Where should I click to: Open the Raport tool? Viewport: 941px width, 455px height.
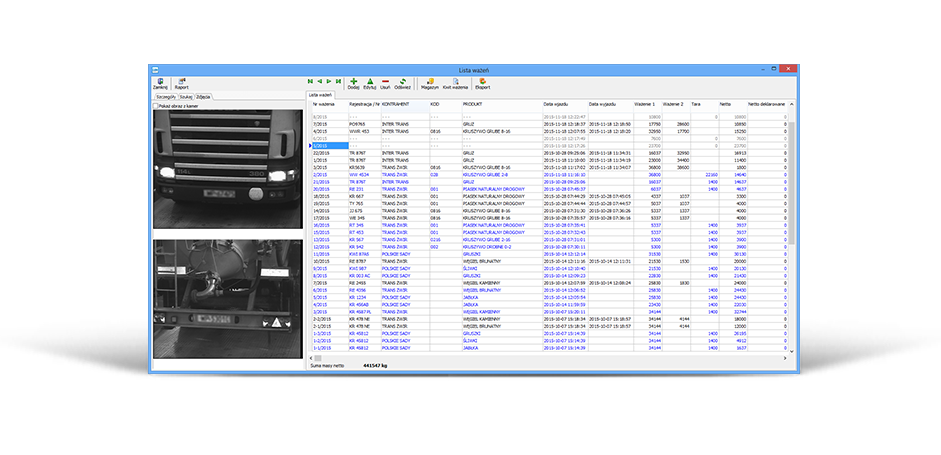tap(181, 82)
